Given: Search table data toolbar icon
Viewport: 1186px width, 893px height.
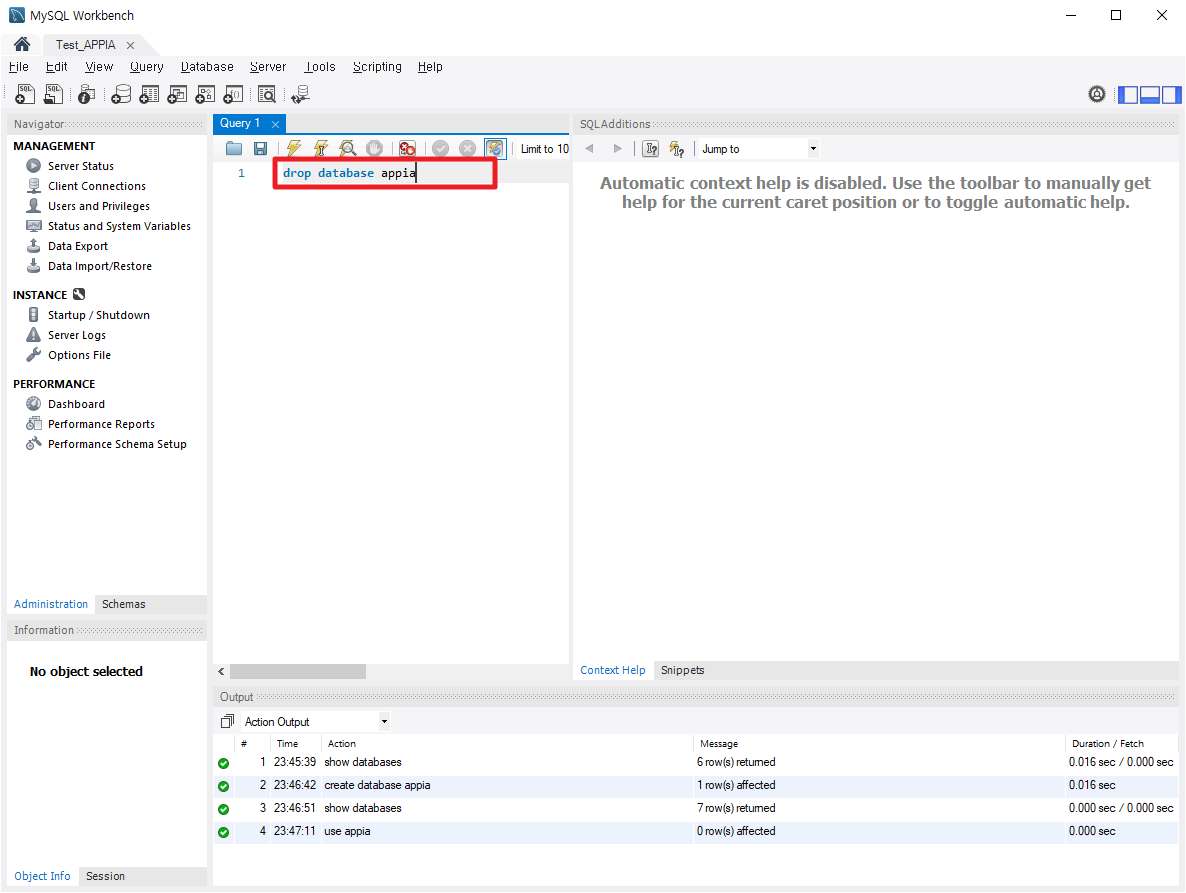Looking at the screenshot, I should [267, 94].
